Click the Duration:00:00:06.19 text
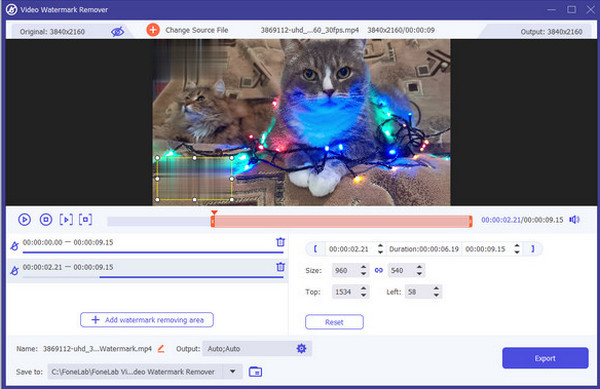Screen dimensions: 600x389 [x=424, y=249]
